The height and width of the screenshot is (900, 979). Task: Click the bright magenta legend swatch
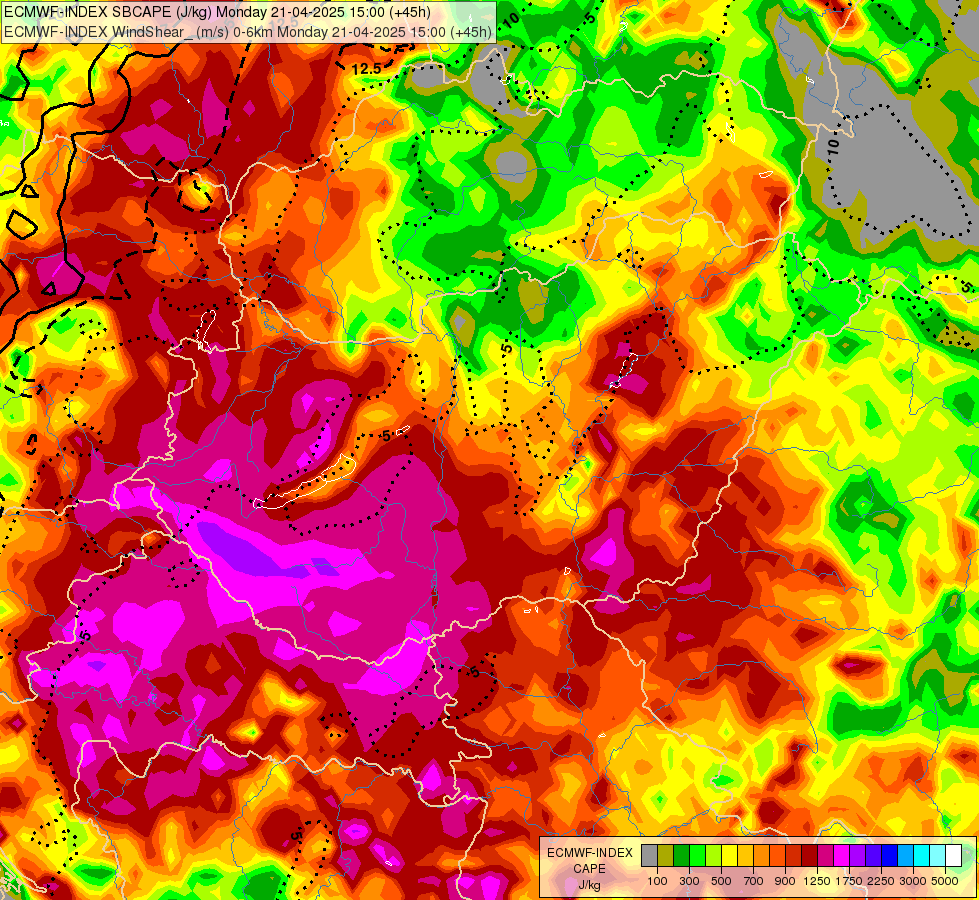pos(842,855)
